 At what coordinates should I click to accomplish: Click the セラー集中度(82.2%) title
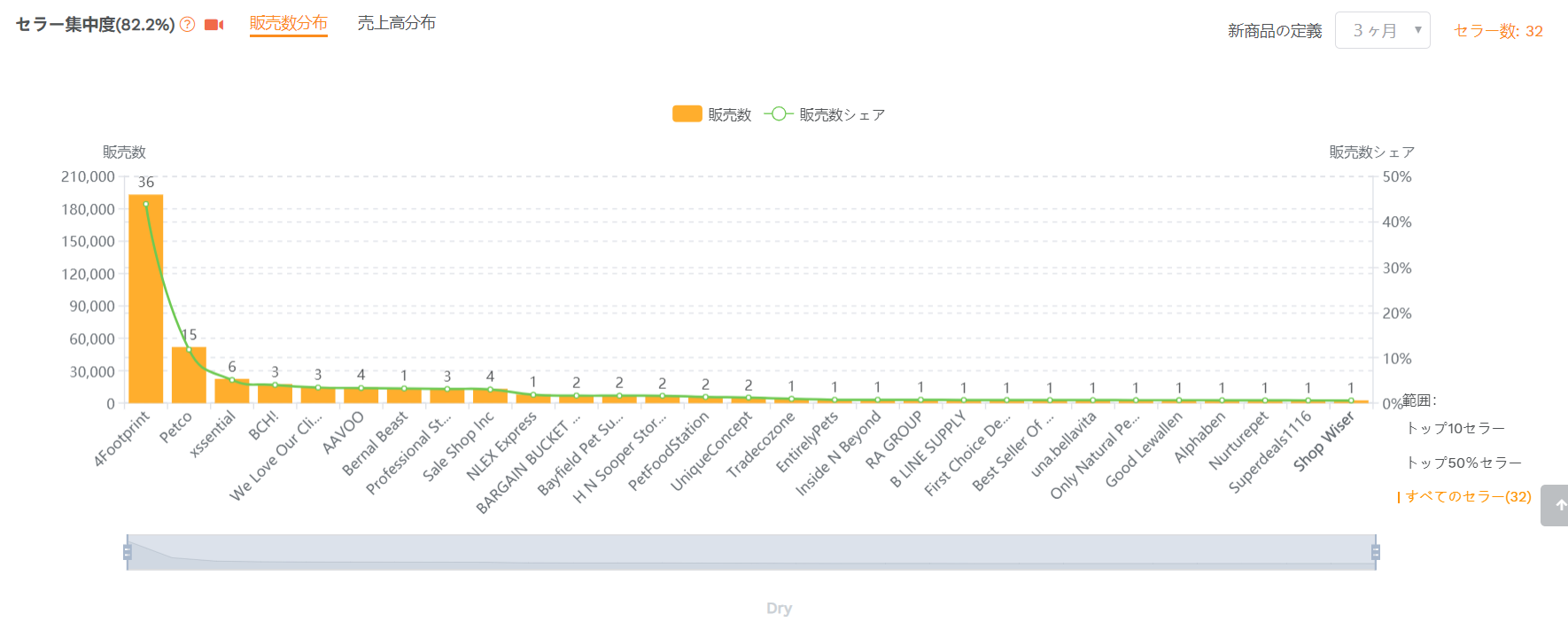(x=96, y=25)
